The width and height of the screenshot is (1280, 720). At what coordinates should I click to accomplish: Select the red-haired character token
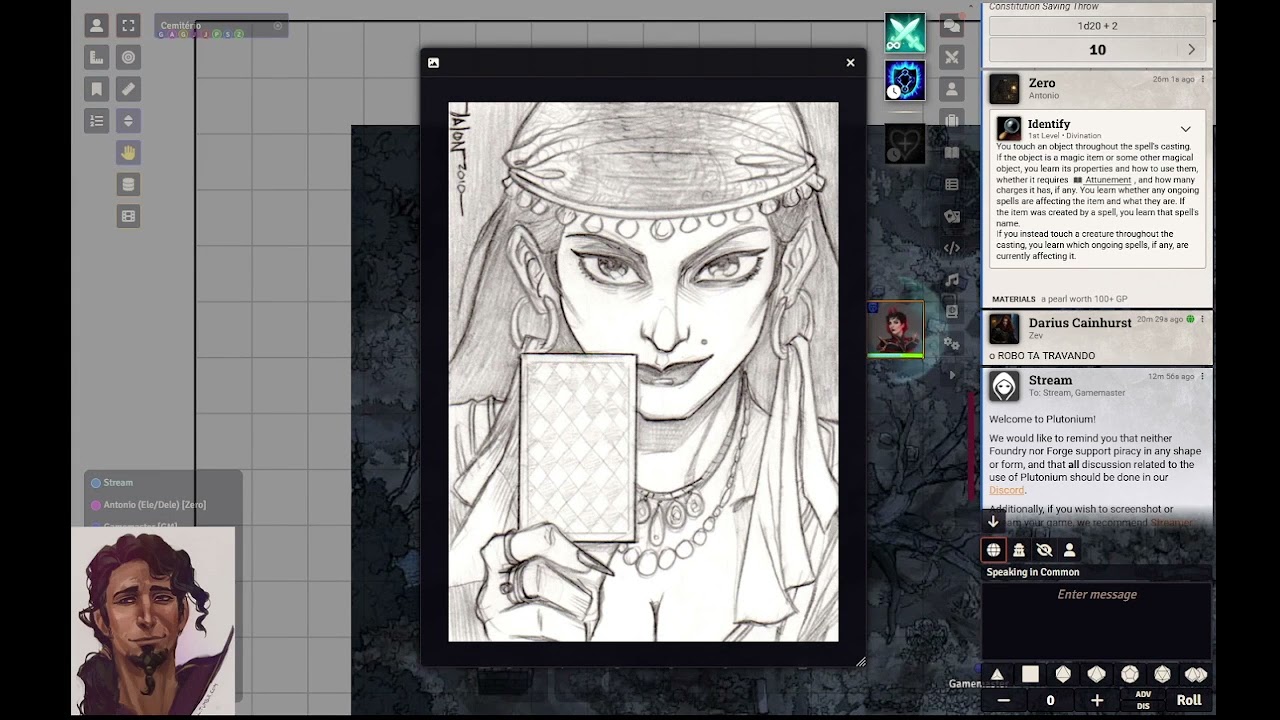point(896,329)
